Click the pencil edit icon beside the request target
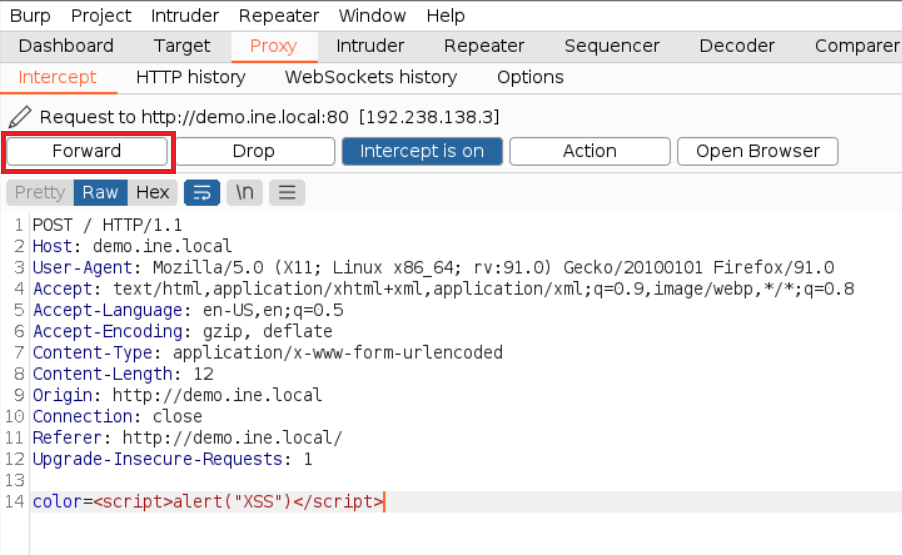The height and width of the screenshot is (555, 902). [20, 117]
